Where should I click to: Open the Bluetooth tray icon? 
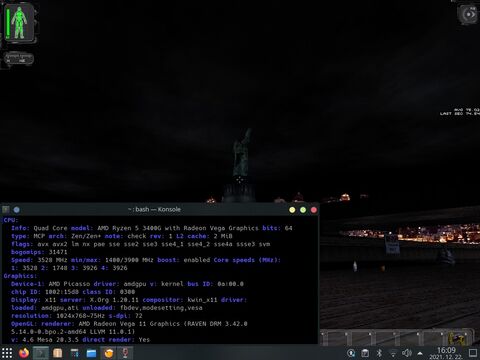click(x=379, y=353)
